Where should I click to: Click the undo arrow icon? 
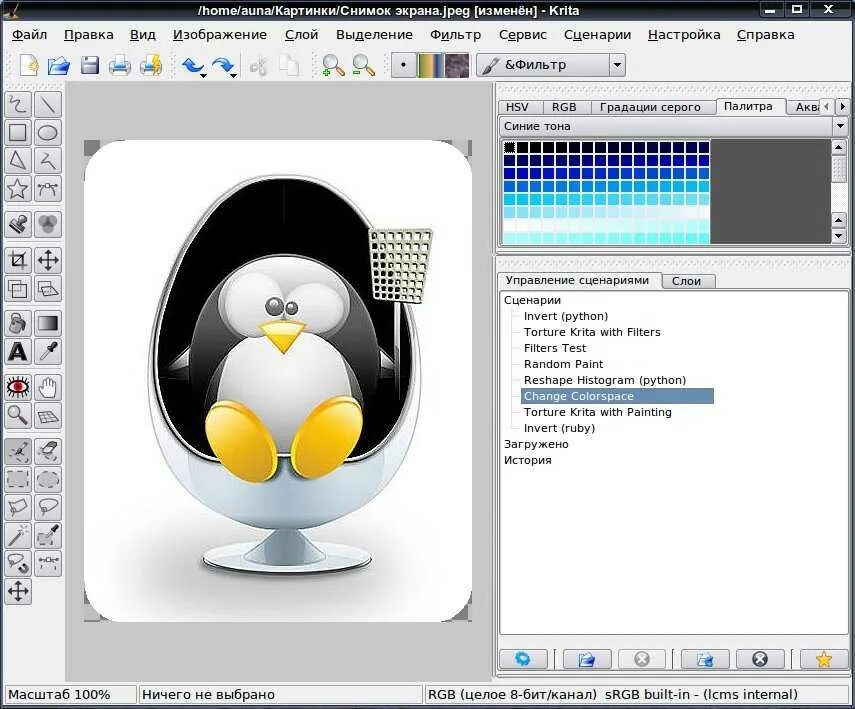[x=191, y=65]
